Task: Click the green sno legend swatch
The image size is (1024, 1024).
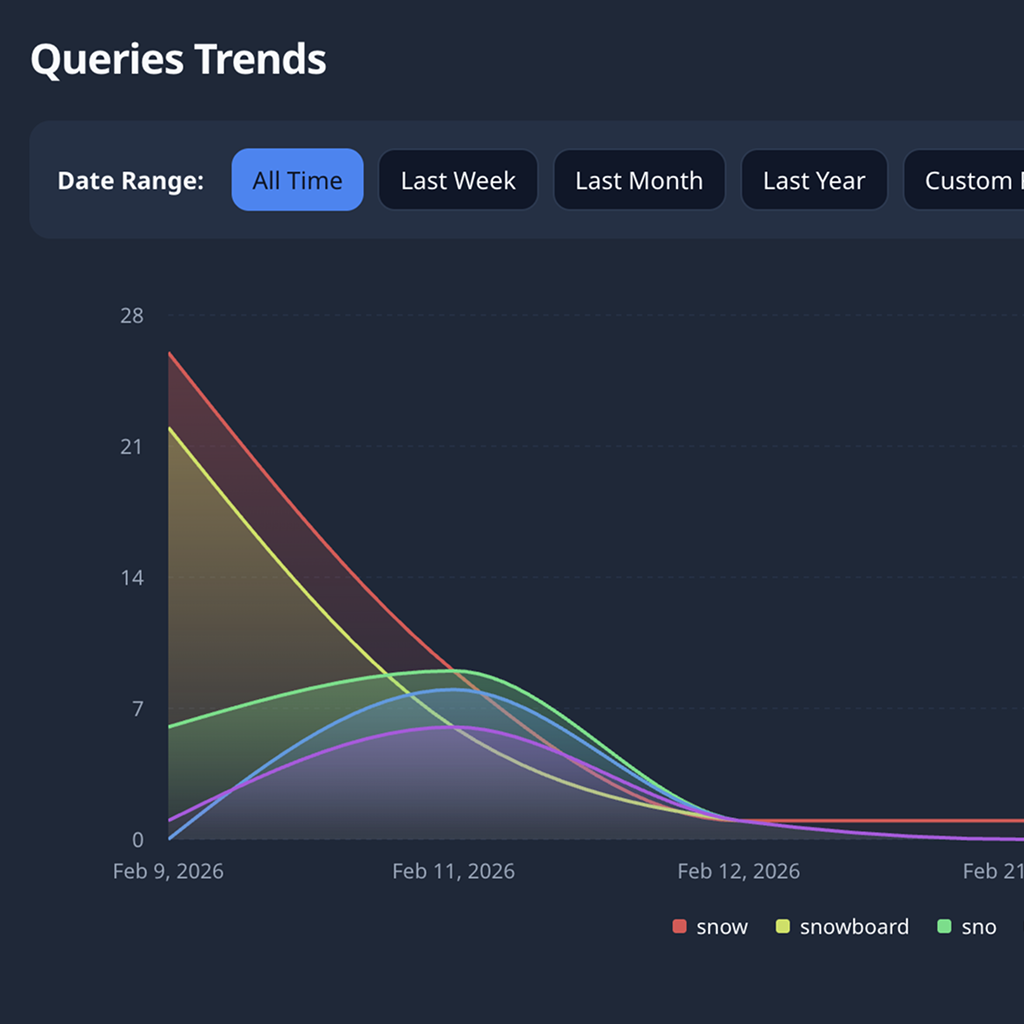Action: [944, 927]
